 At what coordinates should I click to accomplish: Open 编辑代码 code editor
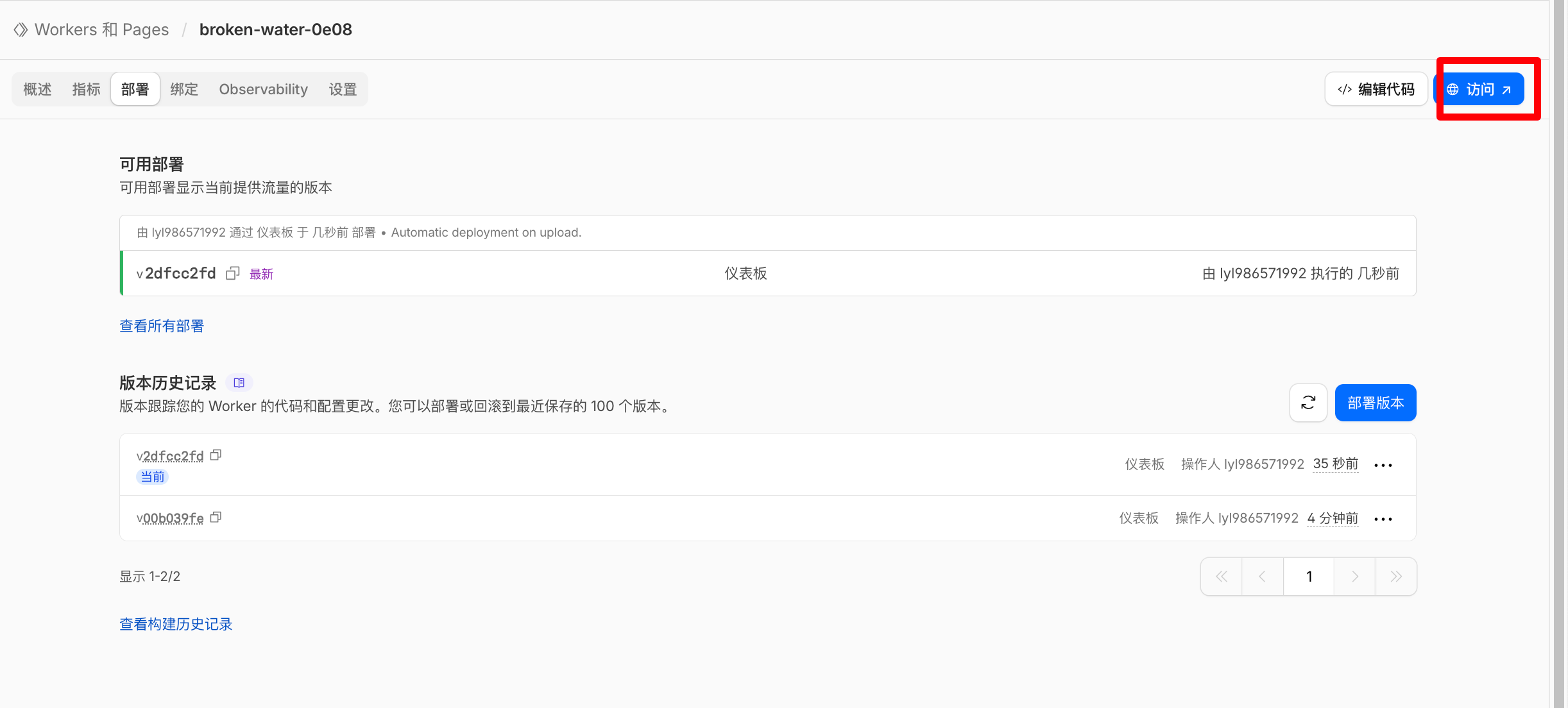tap(1376, 89)
